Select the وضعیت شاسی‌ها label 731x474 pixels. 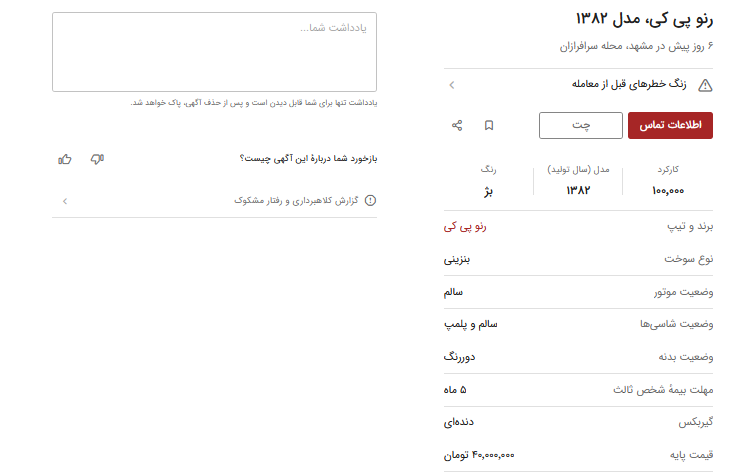click(x=676, y=324)
